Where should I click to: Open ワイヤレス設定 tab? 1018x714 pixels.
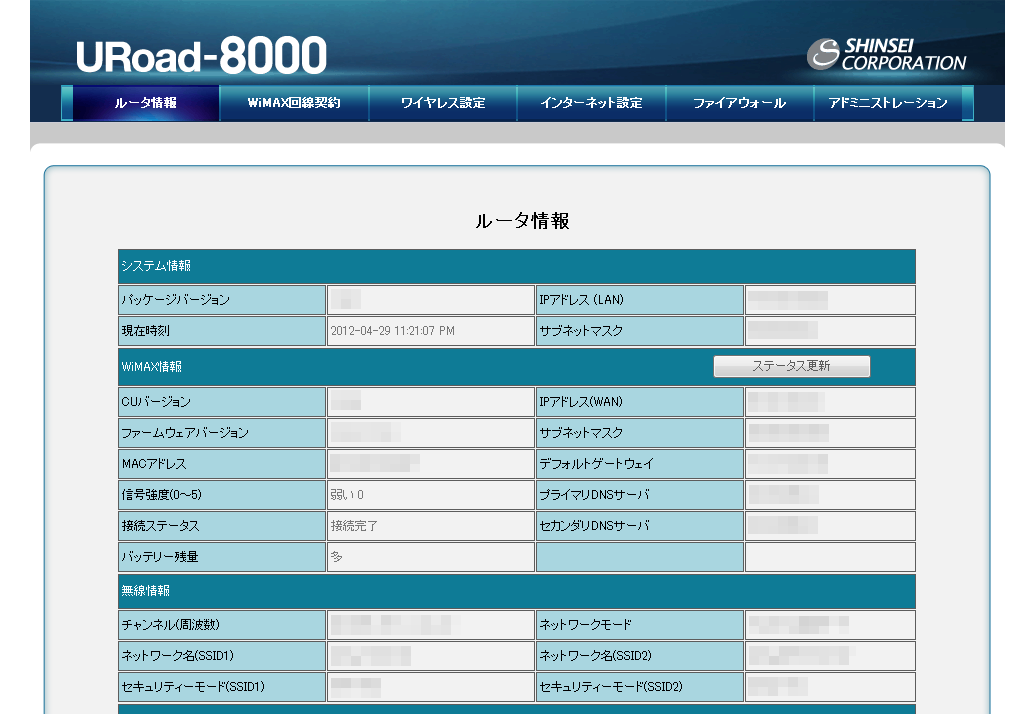pyautogui.click(x=443, y=103)
